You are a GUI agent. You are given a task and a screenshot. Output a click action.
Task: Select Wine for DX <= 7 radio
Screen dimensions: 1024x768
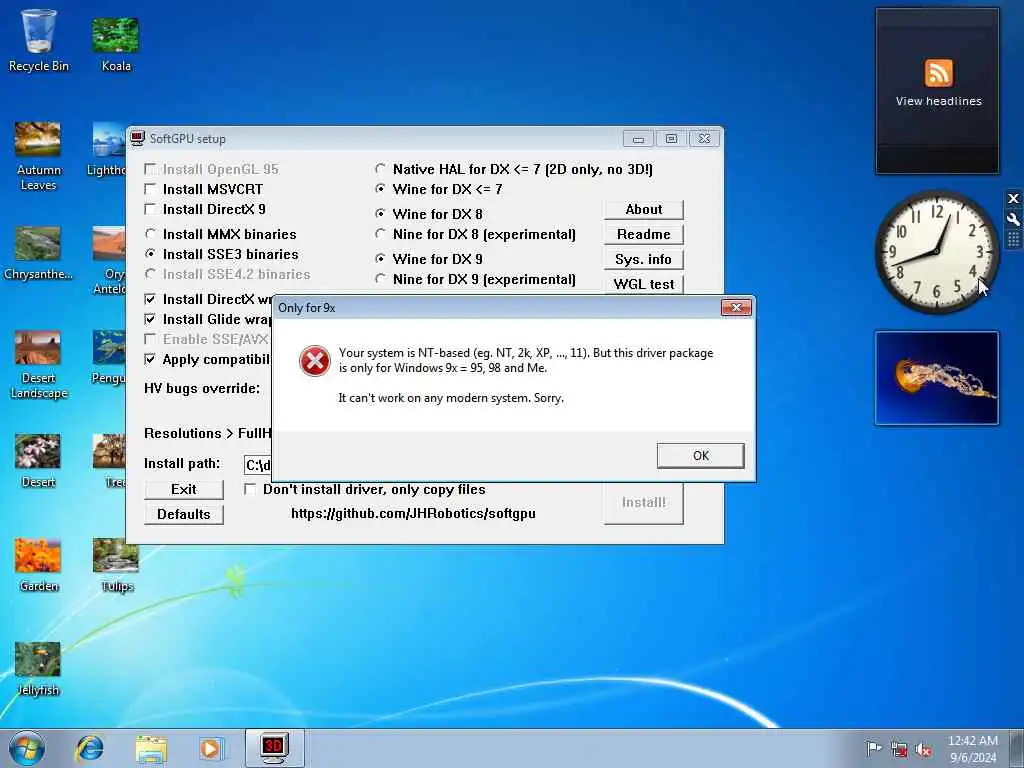point(380,189)
